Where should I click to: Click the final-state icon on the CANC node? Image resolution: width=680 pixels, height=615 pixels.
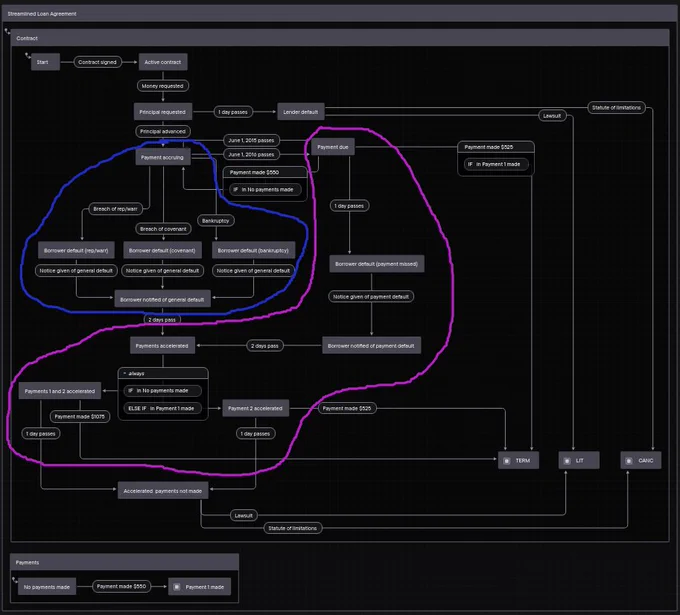[x=629, y=461]
